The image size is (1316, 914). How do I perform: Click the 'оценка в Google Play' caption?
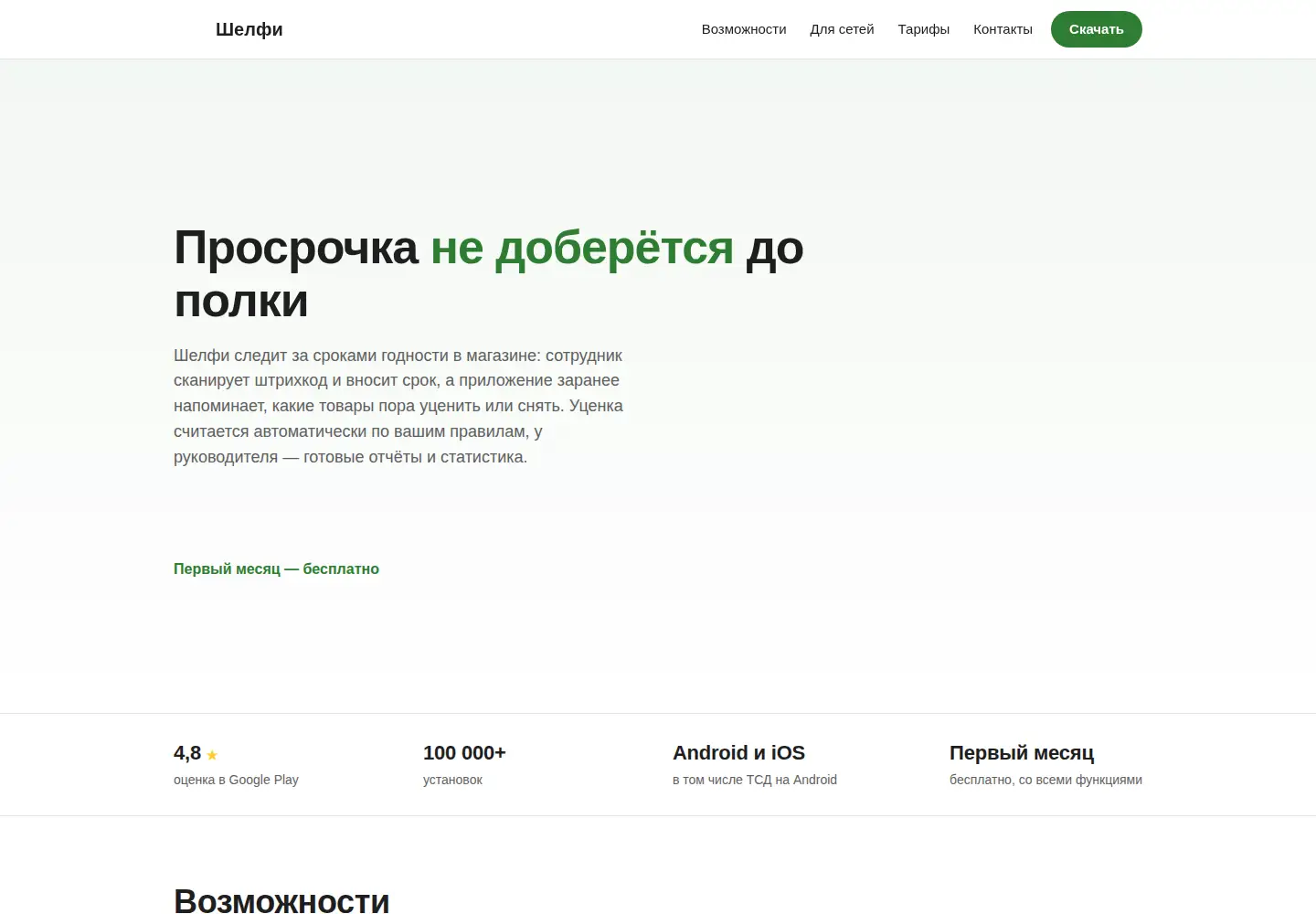point(236,780)
